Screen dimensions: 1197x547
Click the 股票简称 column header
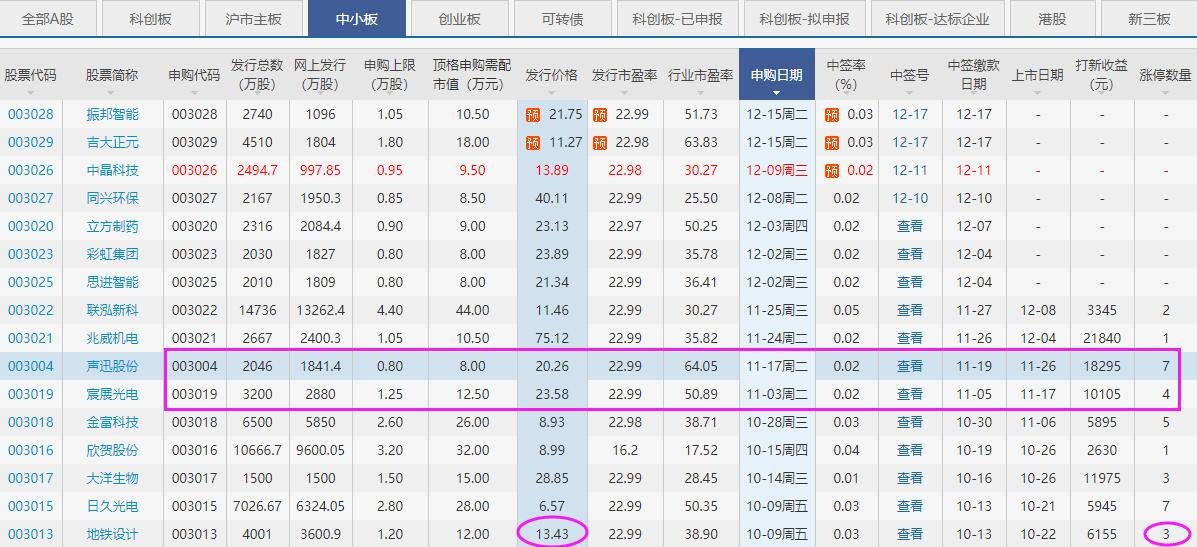[112, 75]
